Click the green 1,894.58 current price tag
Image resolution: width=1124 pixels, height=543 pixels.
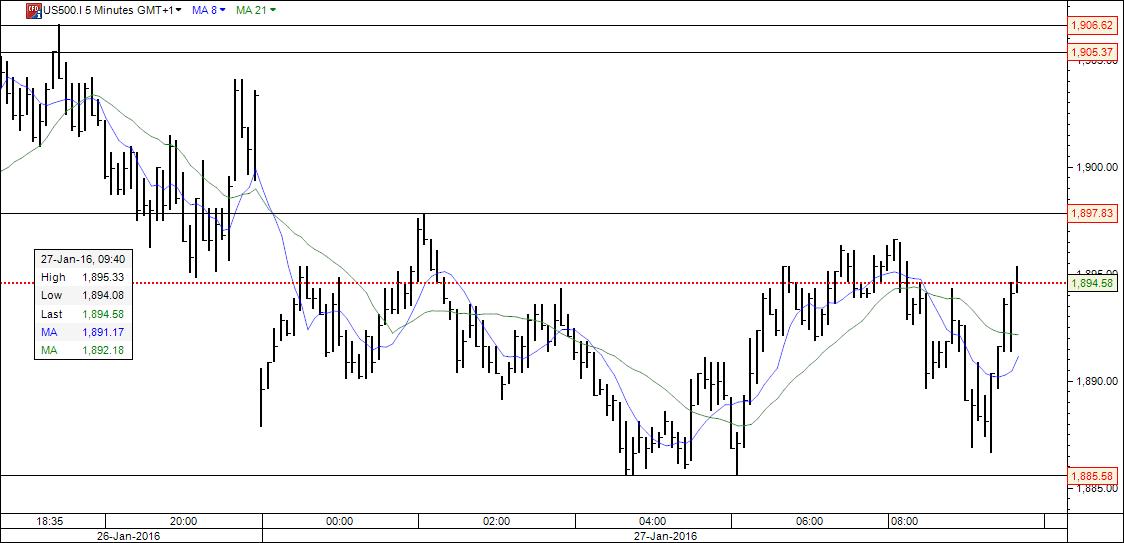pos(1094,283)
